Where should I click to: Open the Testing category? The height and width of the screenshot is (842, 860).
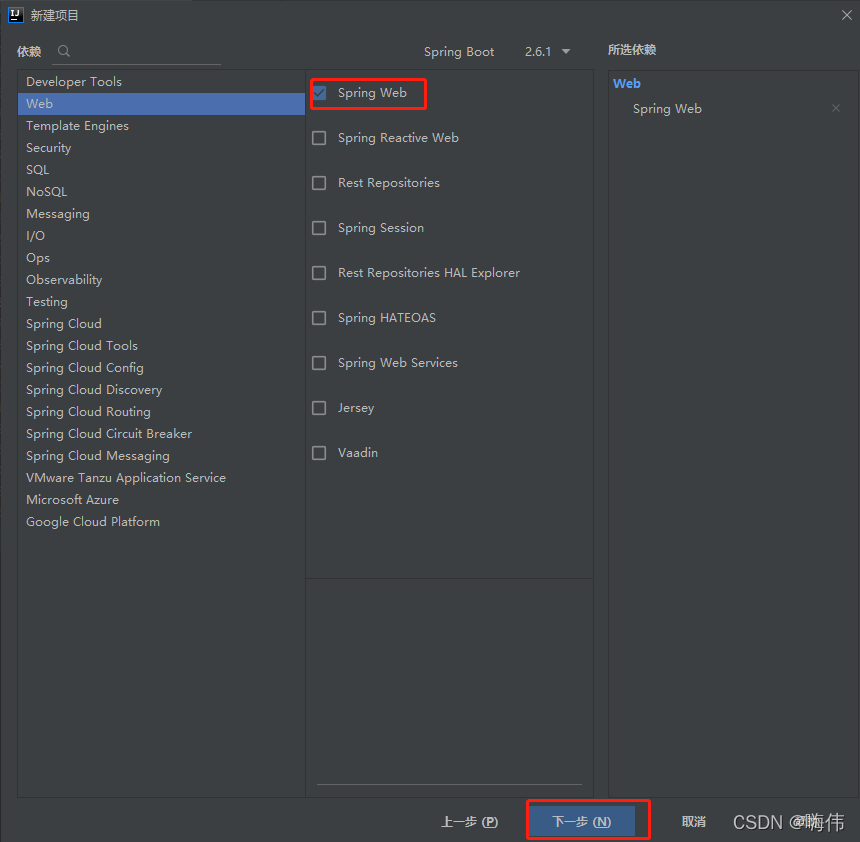pyautogui.click(x=161, y=302)
